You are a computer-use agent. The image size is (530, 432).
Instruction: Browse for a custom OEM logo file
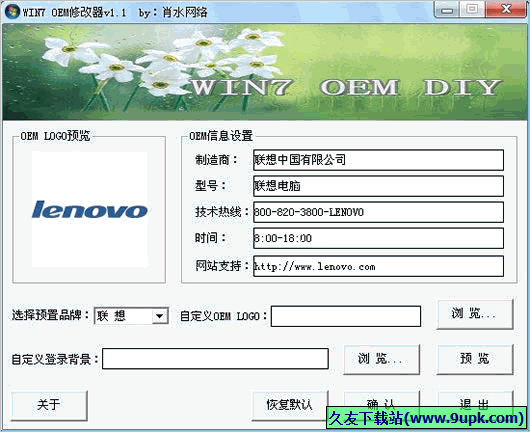tap(475, 314)
